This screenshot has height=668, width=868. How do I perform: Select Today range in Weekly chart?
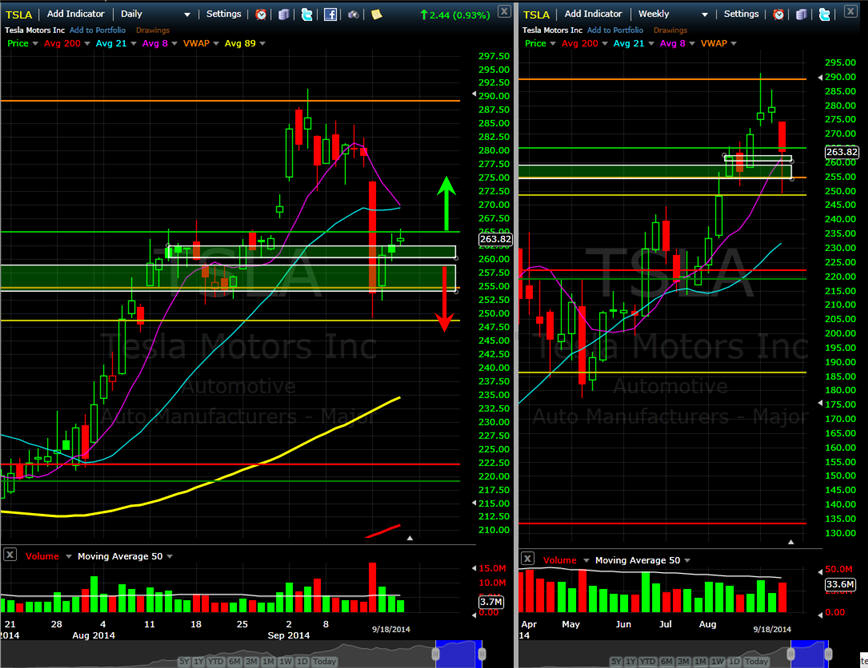tap(756, 661)
